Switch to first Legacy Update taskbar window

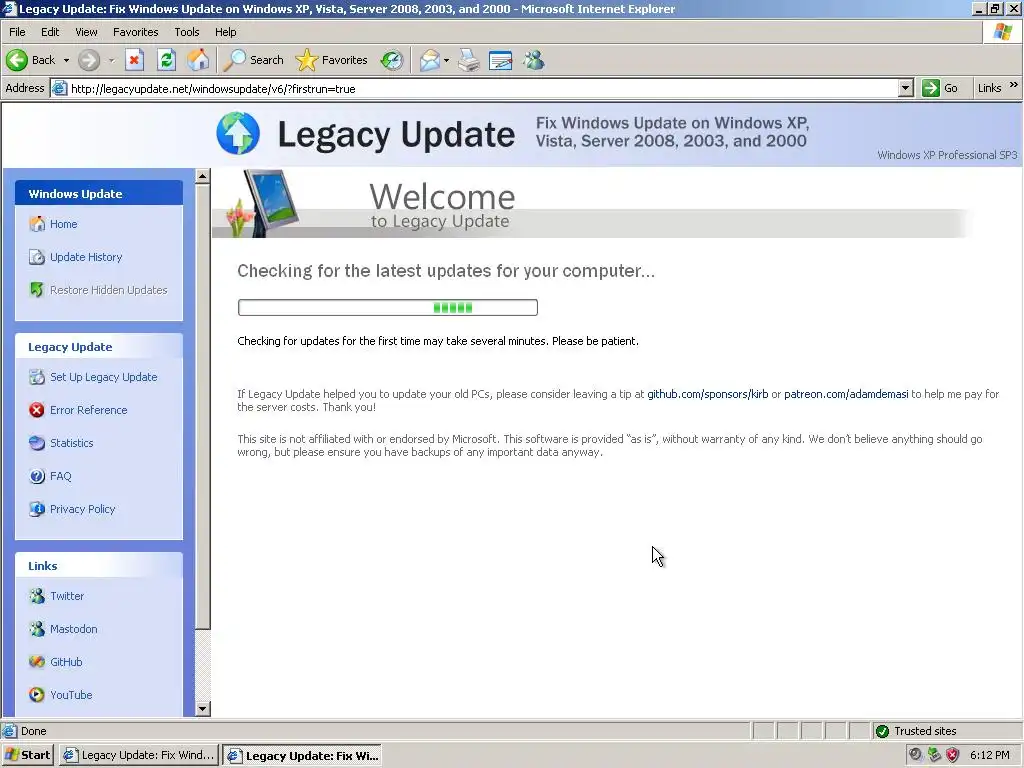click(x=138, y=755)
